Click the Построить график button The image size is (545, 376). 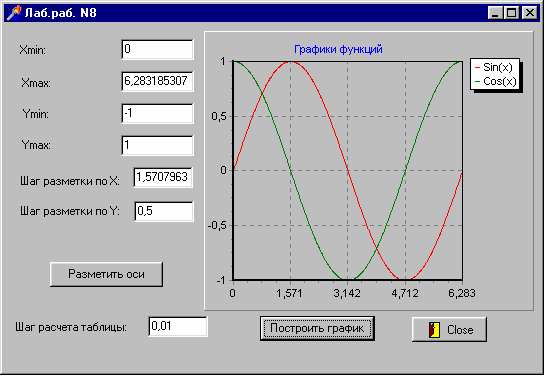(x=317, y=328)
